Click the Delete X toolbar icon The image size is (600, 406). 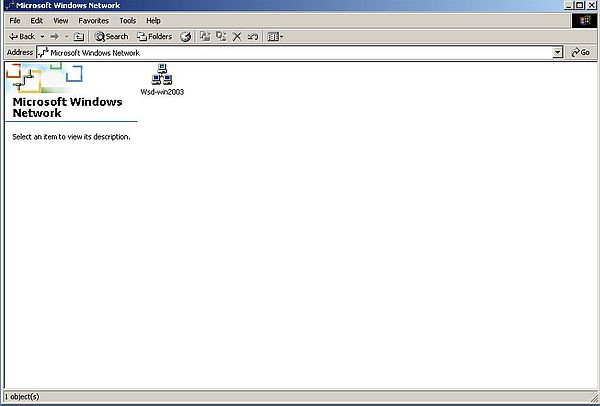pos(237,37)
